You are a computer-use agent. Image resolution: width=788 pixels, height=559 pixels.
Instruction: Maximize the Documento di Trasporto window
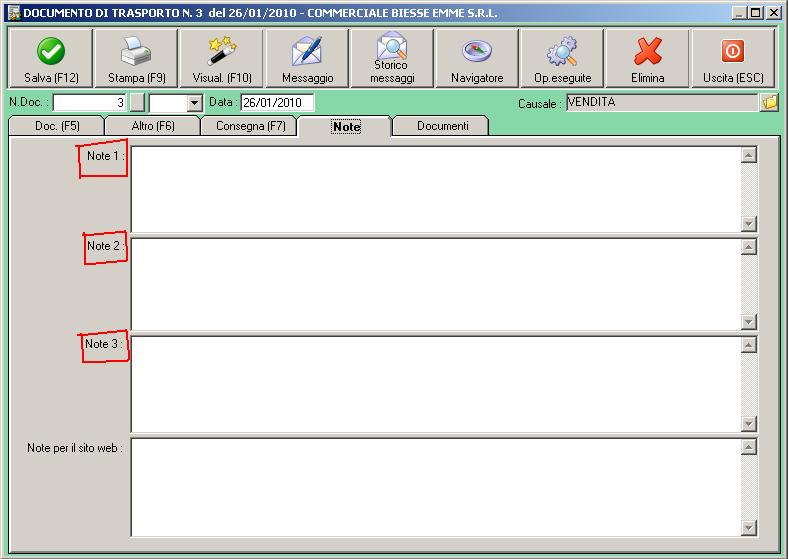pyautogui.click(x=755, y=13)
